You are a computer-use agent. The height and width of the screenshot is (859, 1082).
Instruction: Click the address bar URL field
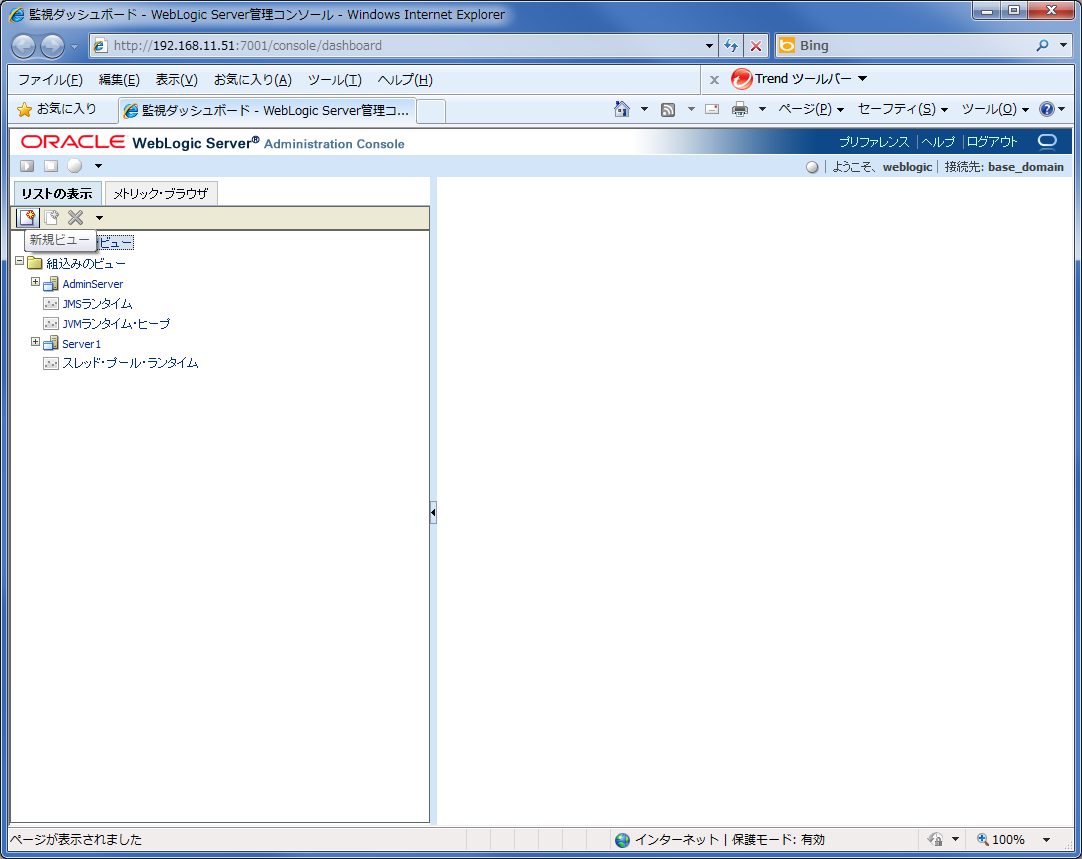click(x=406, y=46)
